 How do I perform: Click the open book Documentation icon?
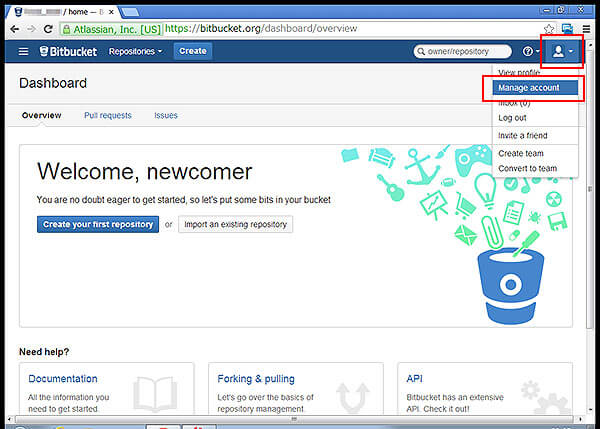[155, 394]
